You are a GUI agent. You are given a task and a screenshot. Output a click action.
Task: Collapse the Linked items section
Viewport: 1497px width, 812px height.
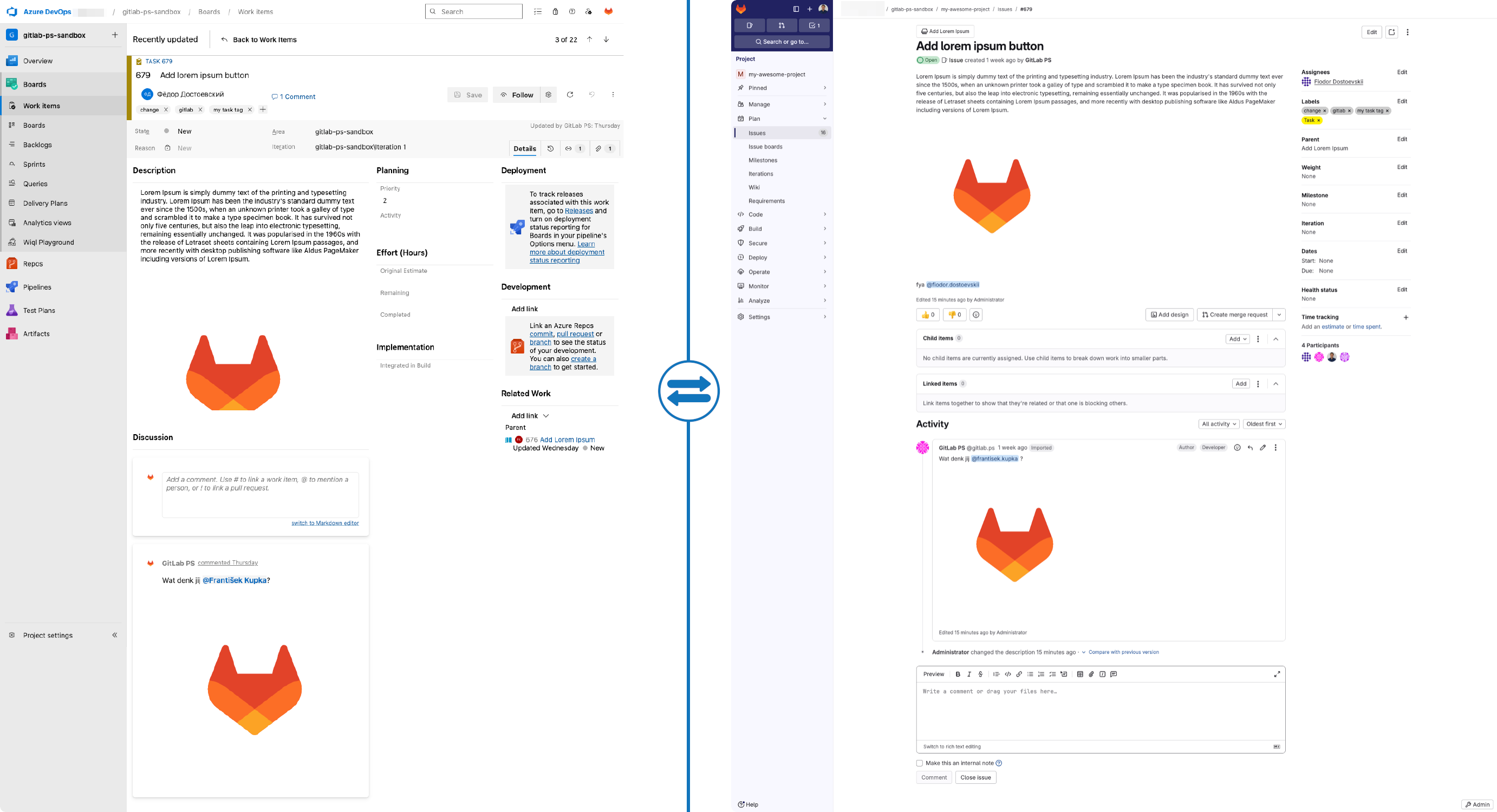(1275, 383)
